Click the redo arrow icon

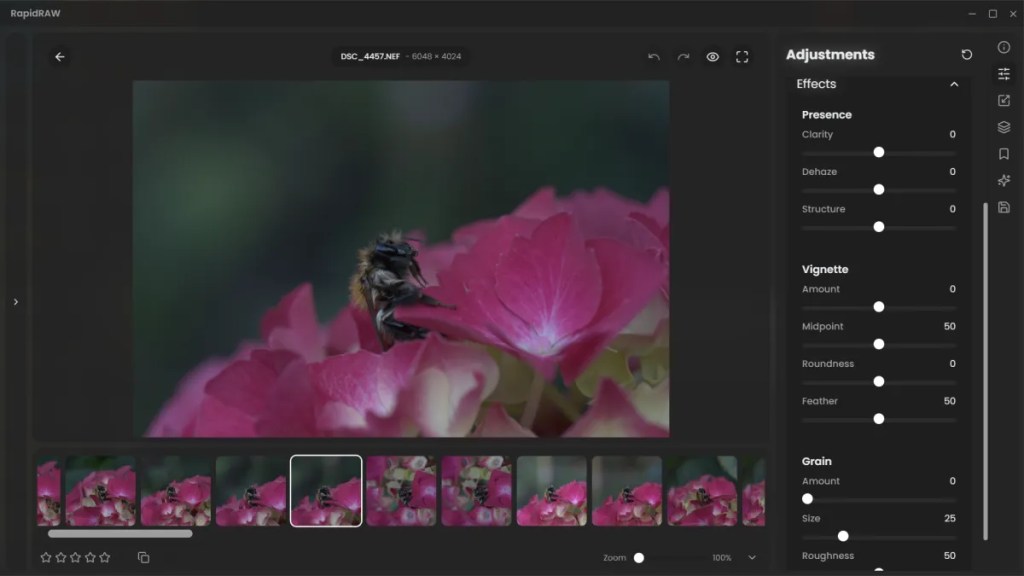point(683,57)
